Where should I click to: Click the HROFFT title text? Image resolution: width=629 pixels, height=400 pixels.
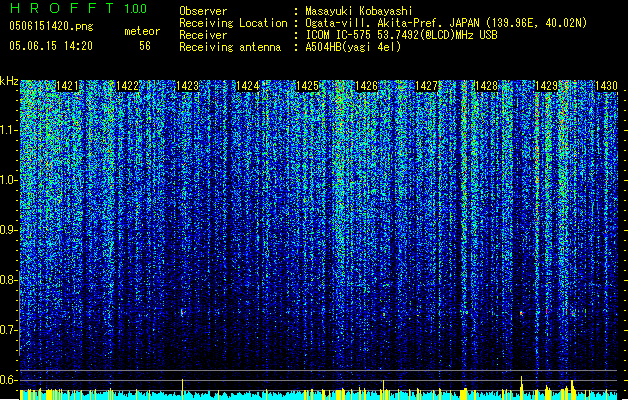click(x=62, y=8)
